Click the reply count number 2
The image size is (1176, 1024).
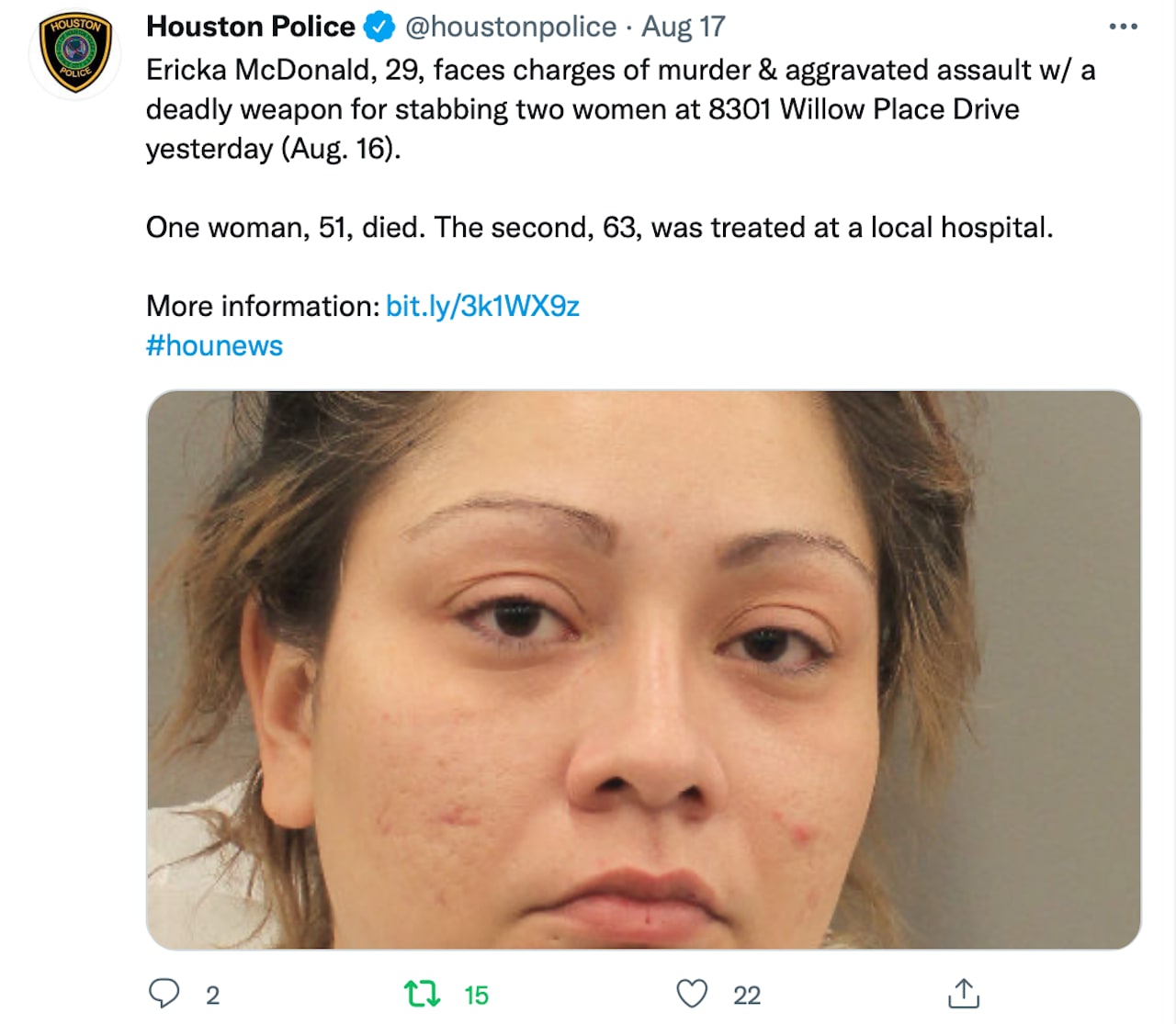pos(212,996)
